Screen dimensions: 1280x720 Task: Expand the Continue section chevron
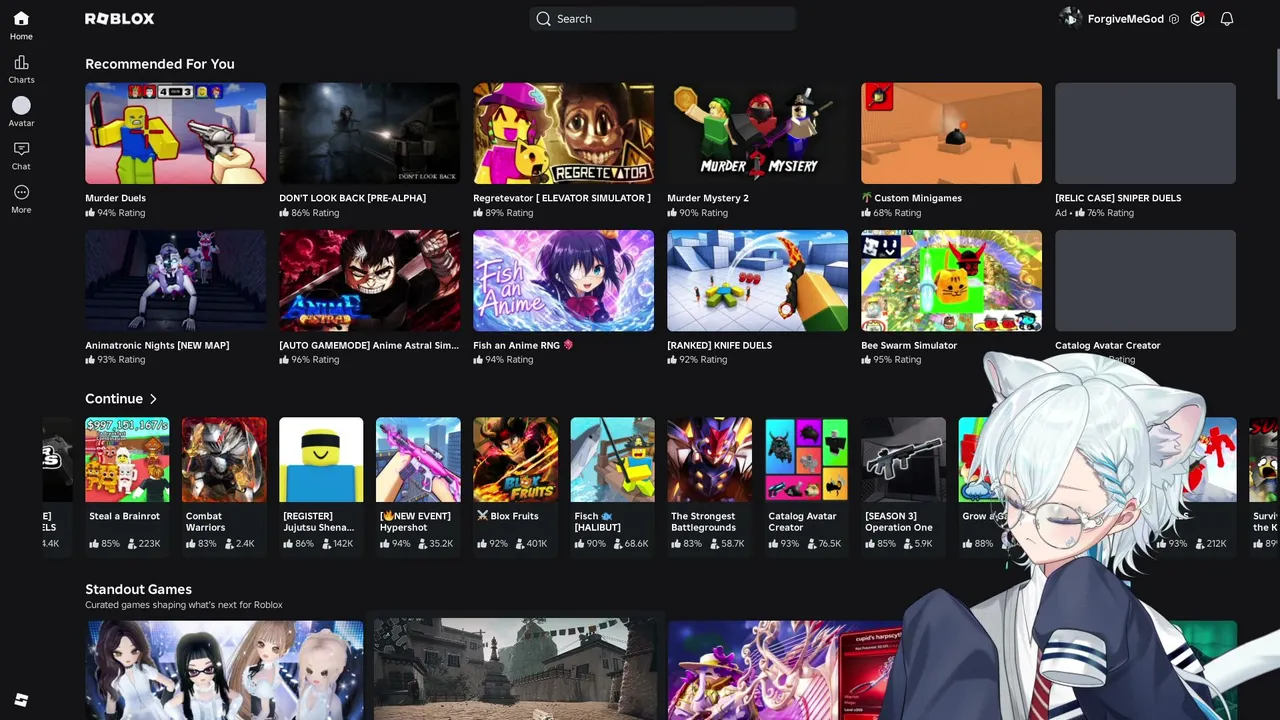click(x=153, y=399)
